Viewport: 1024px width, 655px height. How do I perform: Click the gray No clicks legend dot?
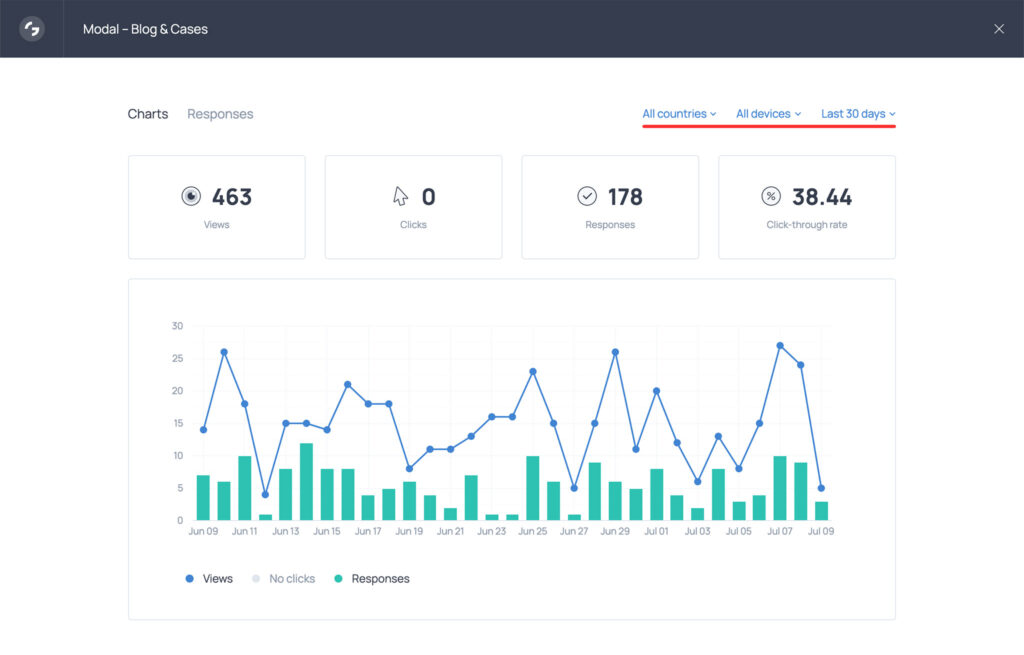(254, 578)
